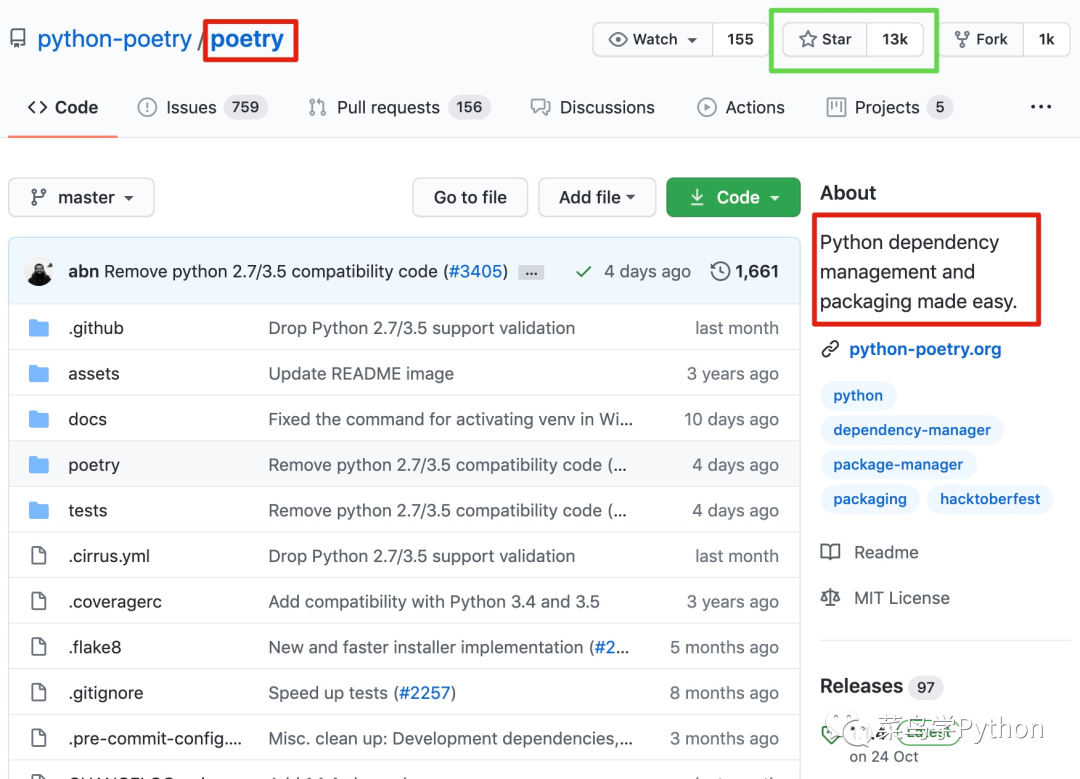Open pull request #3405 link in commit
1080x779 pixels.
click(x=475, y=271)
